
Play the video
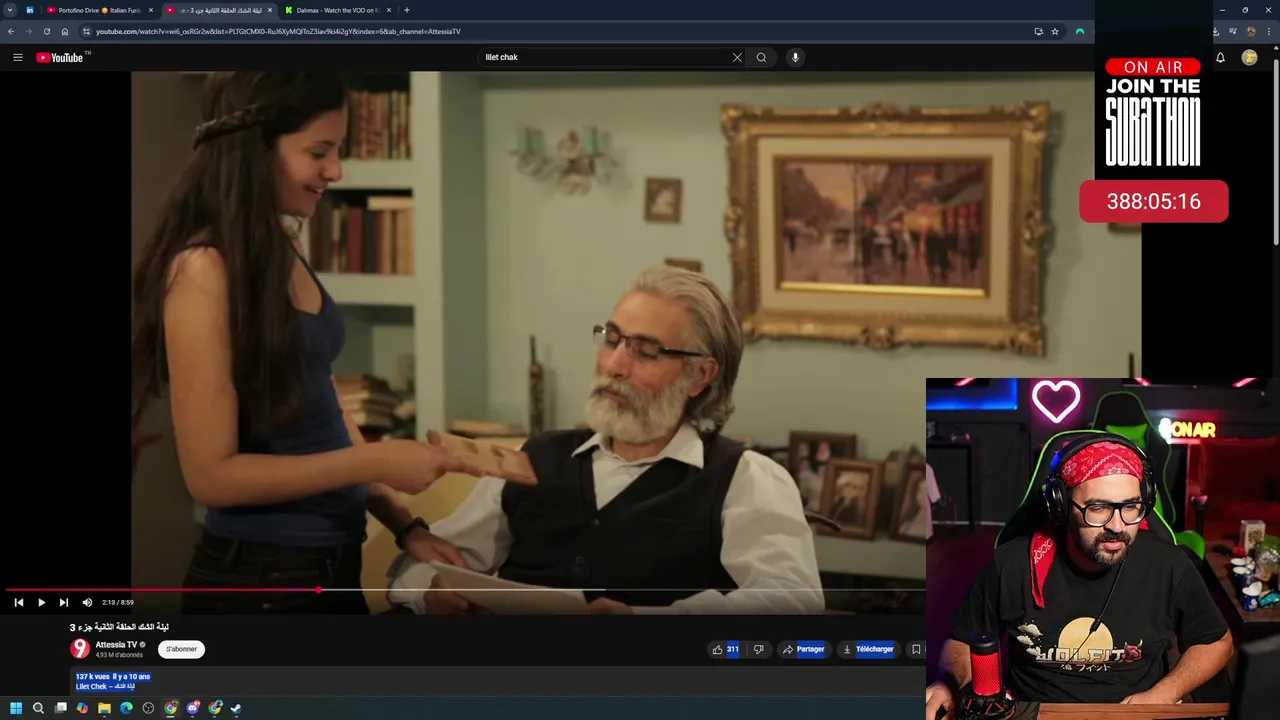click(x=41, y=602)
